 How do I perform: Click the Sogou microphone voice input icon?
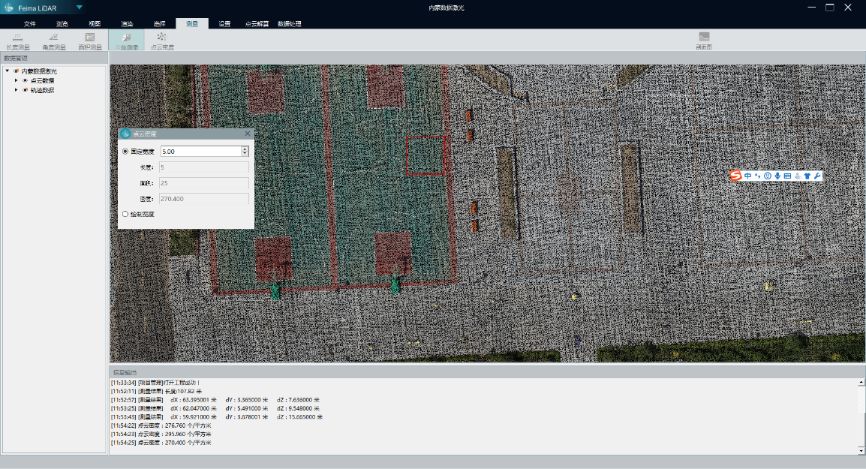777,176
